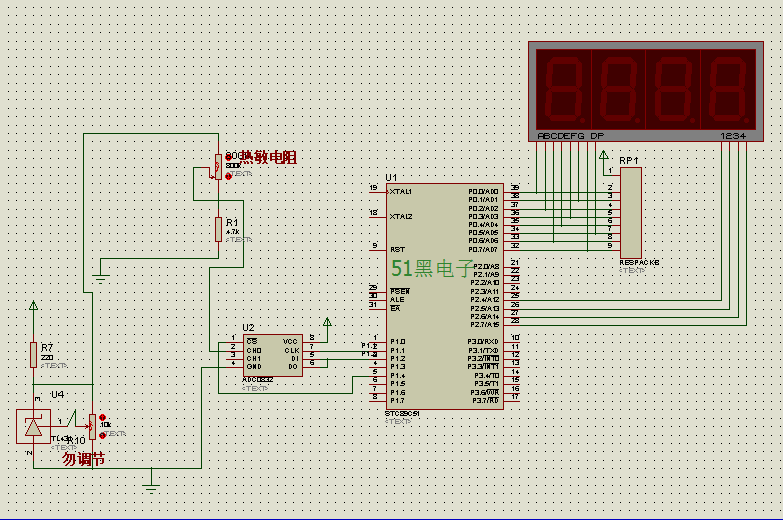
Task: Click the U4 reference label
Action: (x=57, y=395)
